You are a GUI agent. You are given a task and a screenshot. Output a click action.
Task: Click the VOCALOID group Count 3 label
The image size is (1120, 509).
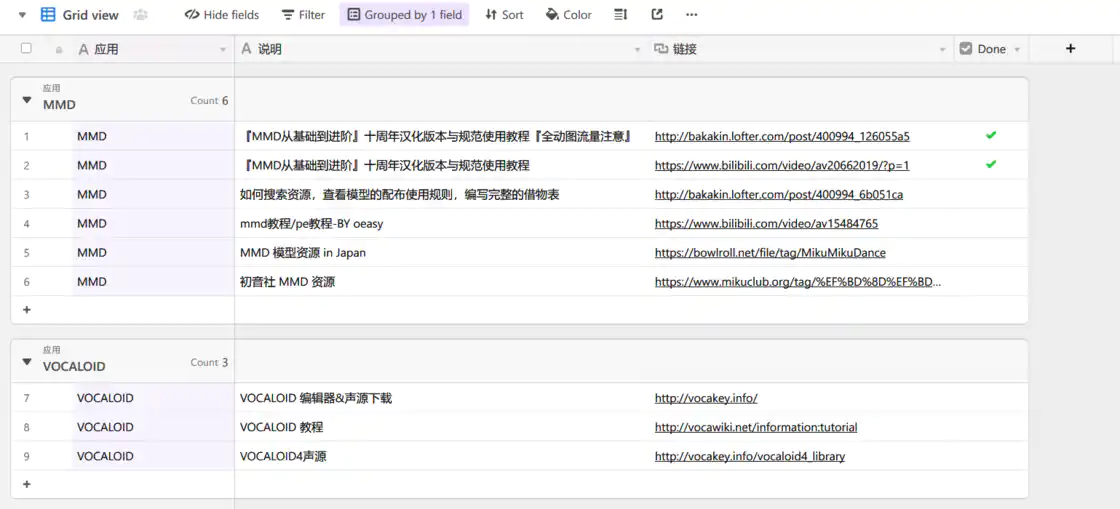tap(209, 362)
